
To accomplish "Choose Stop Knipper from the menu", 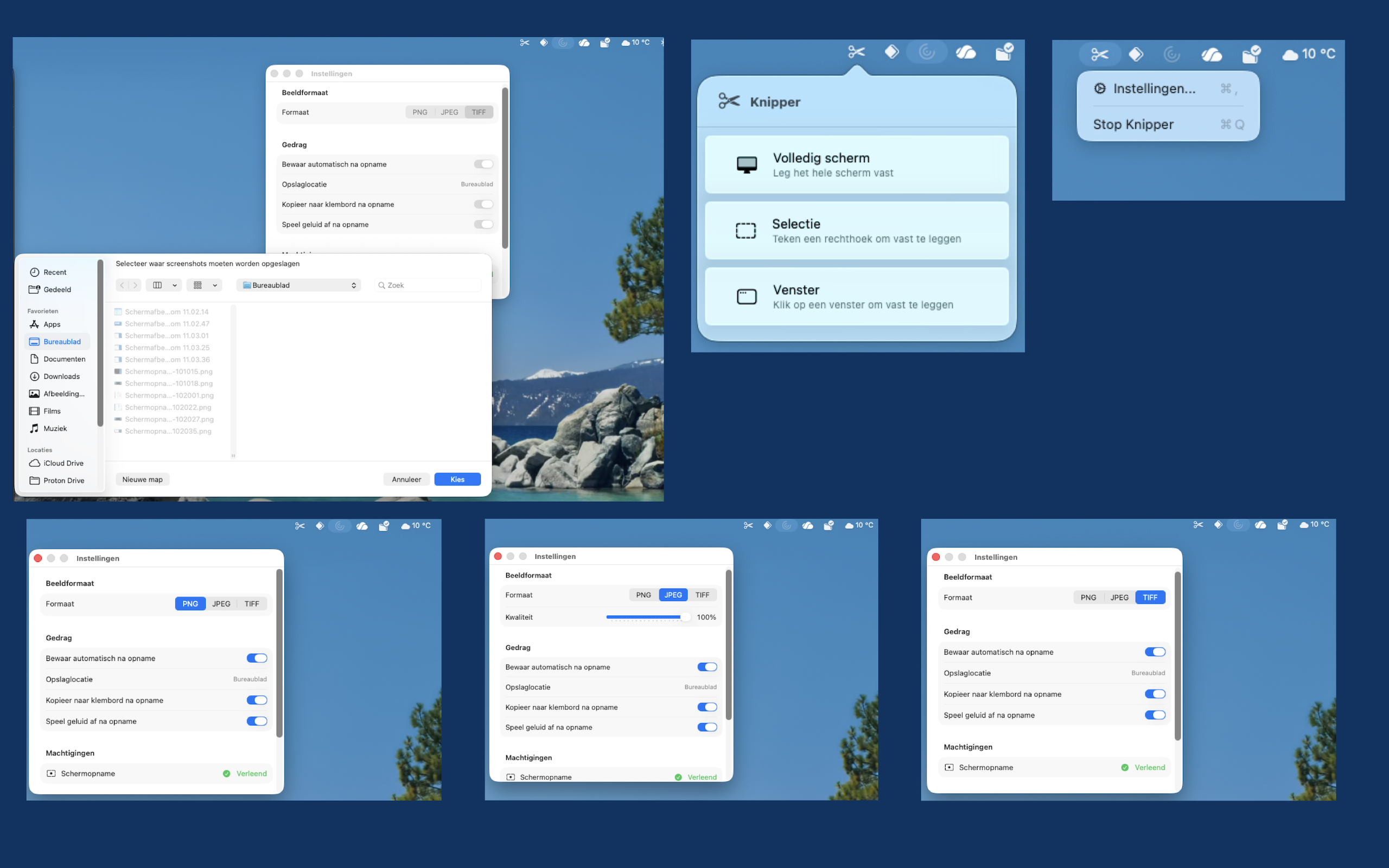I will click(1132, 124).
